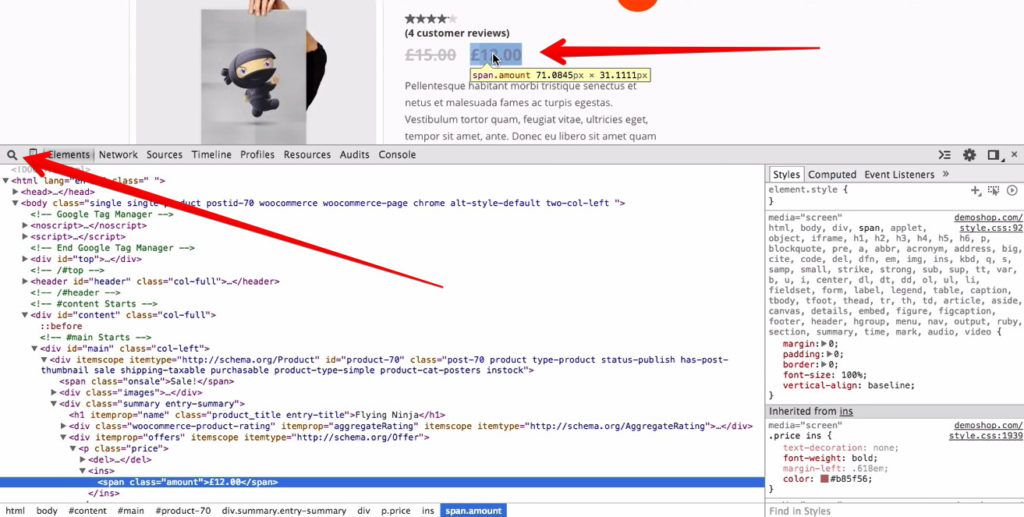Focus the Find in Styles field
1024x517 pixels.
[x=895, y=511]
